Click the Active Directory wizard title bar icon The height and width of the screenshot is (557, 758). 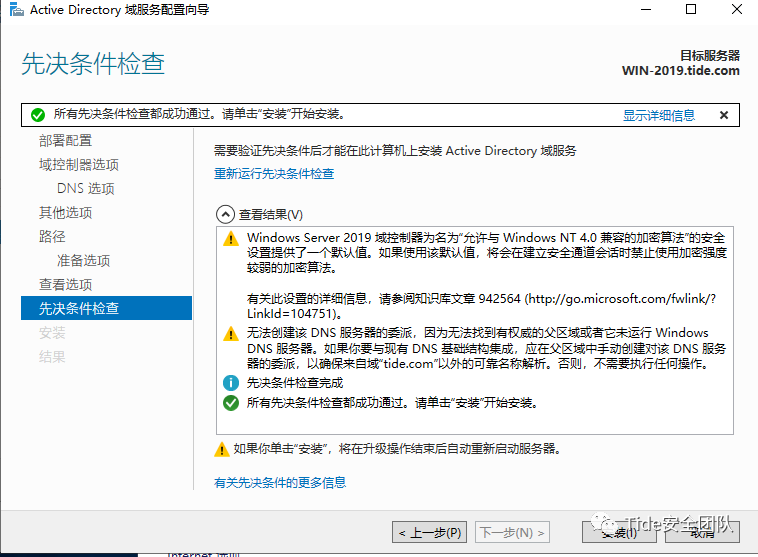[16, 9]
